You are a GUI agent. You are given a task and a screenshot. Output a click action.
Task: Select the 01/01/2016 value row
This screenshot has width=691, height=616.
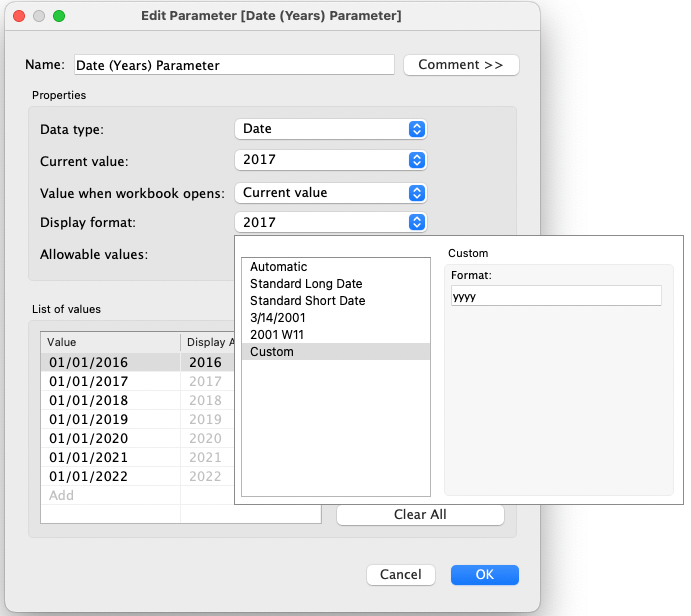(89, 362)
